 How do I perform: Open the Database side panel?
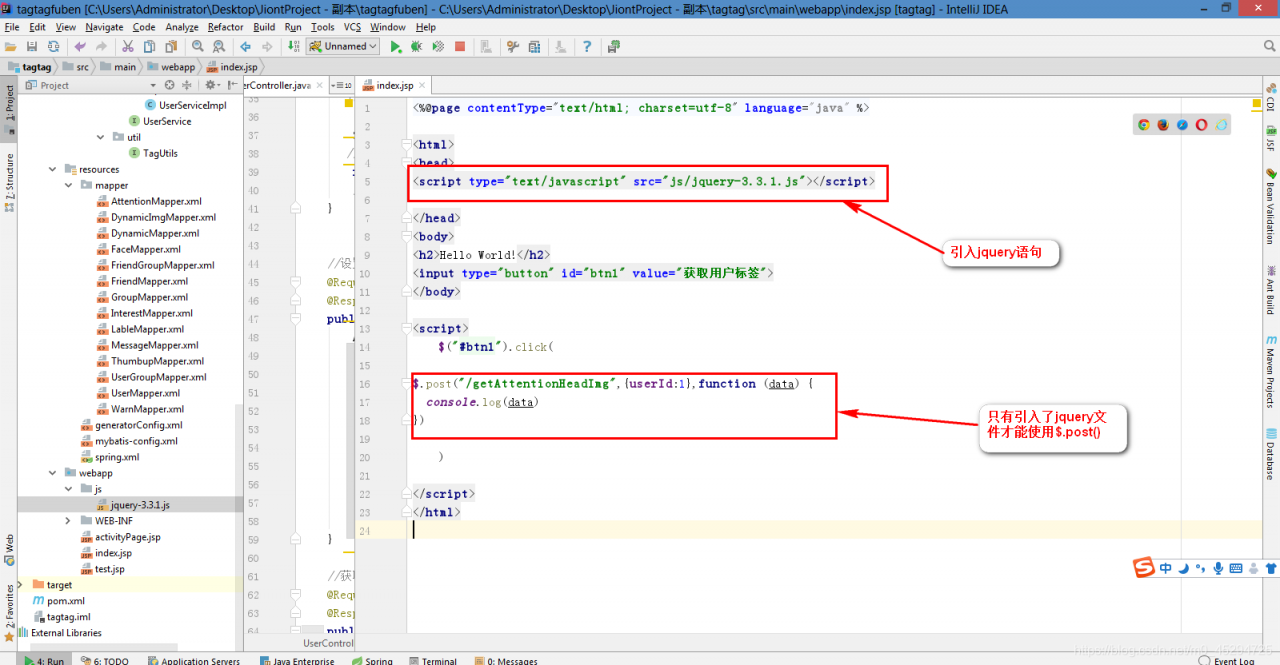pyautogui.click(x=1271, y=455)
